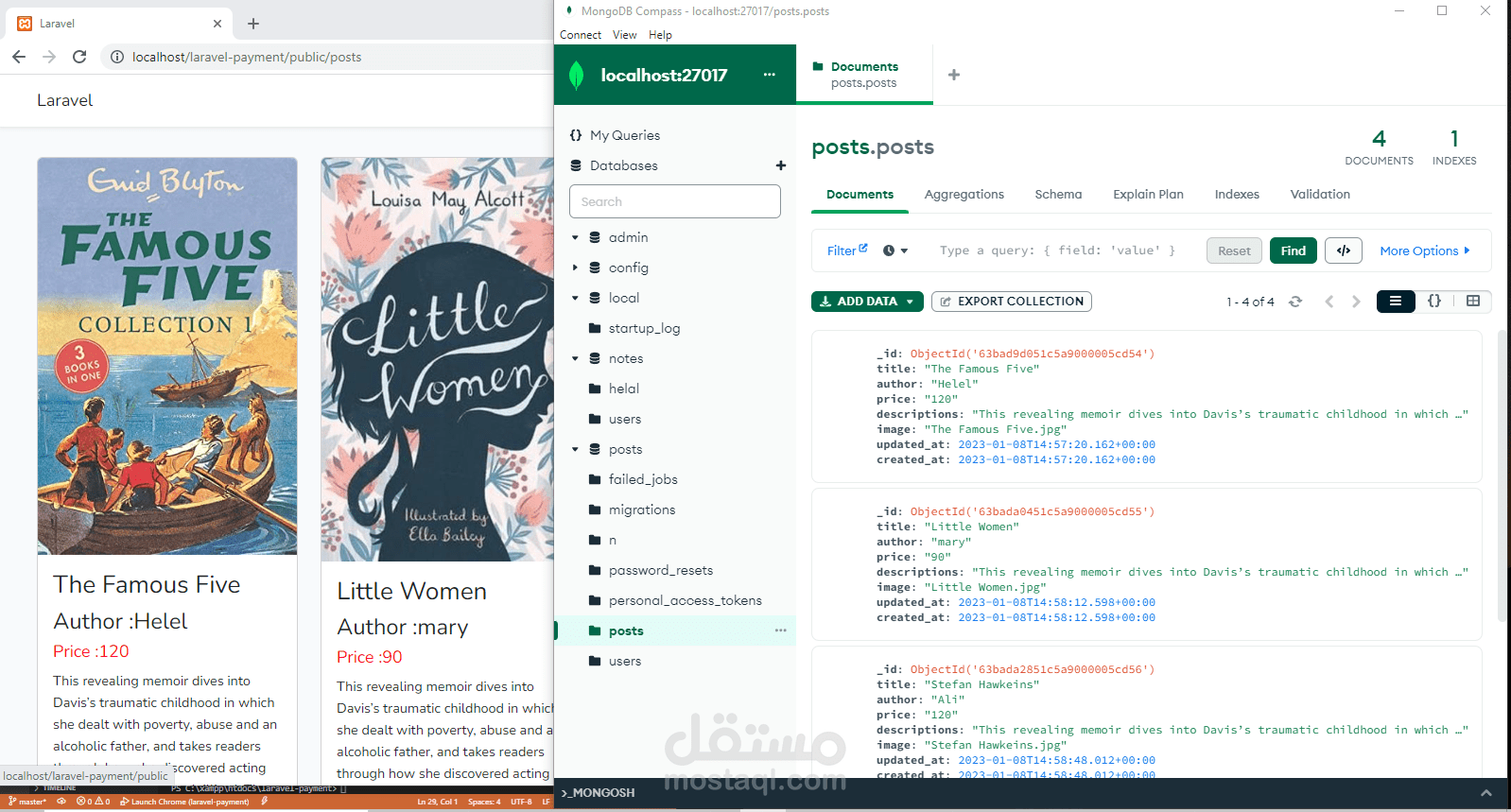Open the Databases list in sidebar
The image size is (1511, 812).
point(623,165)
